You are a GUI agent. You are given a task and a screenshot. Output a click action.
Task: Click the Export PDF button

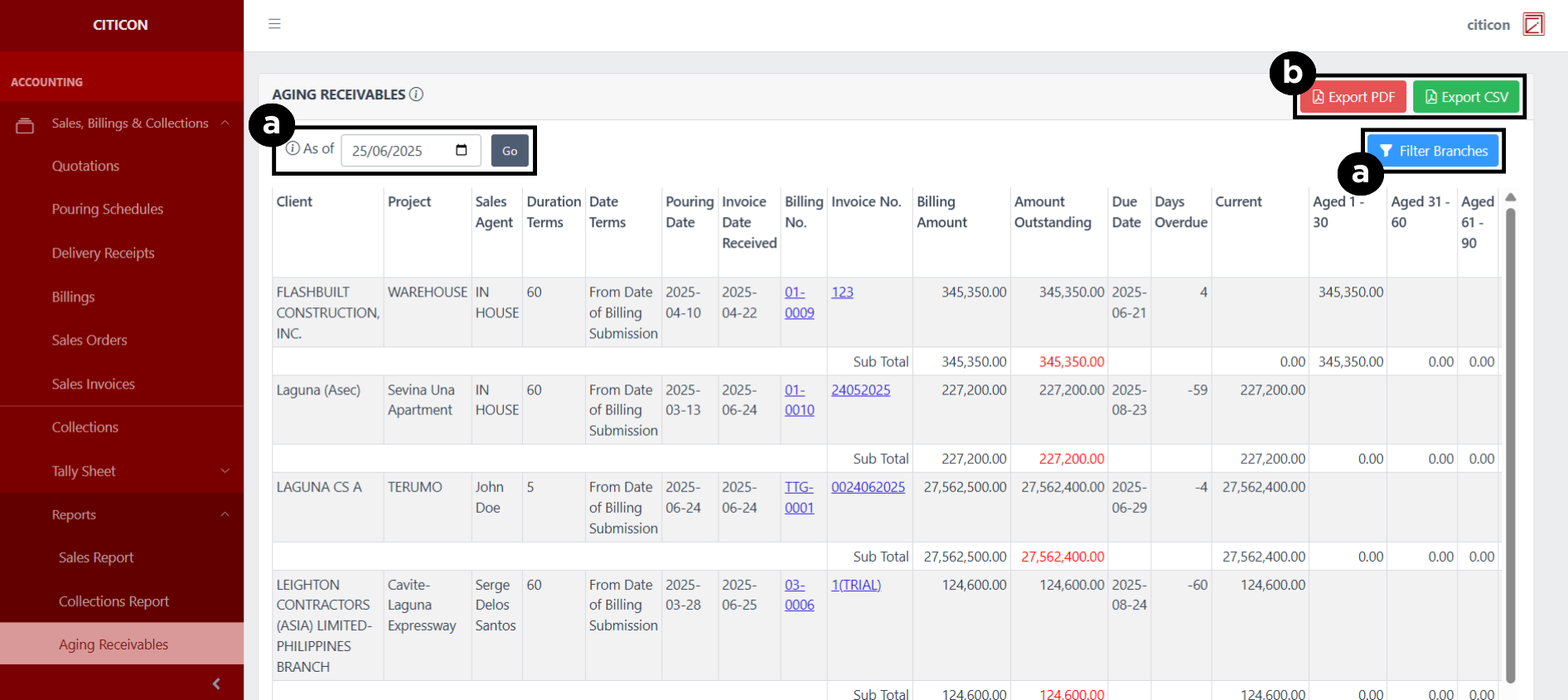coord(1353,97)
